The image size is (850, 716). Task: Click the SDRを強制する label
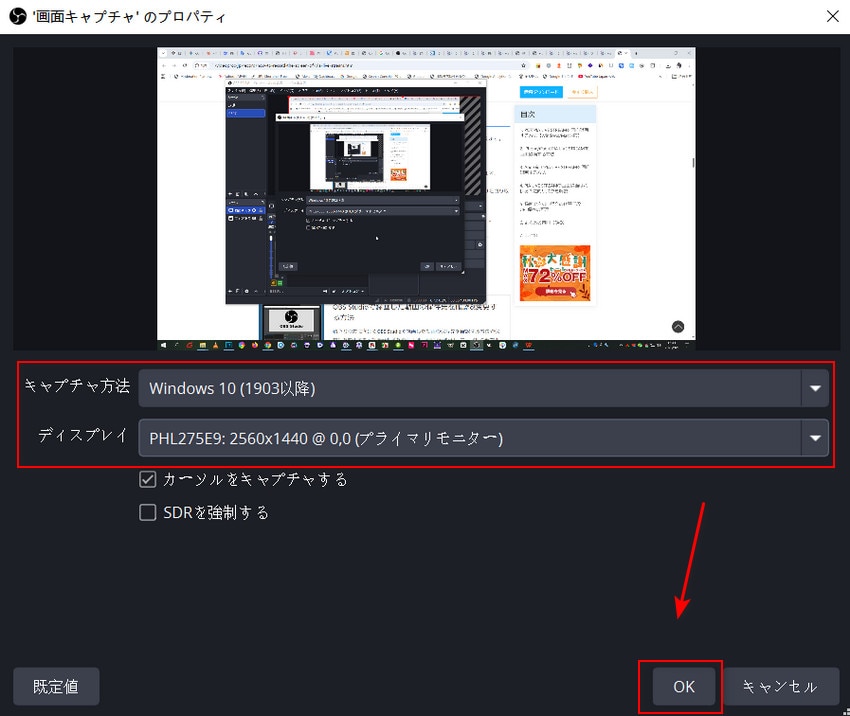point(216,513)
